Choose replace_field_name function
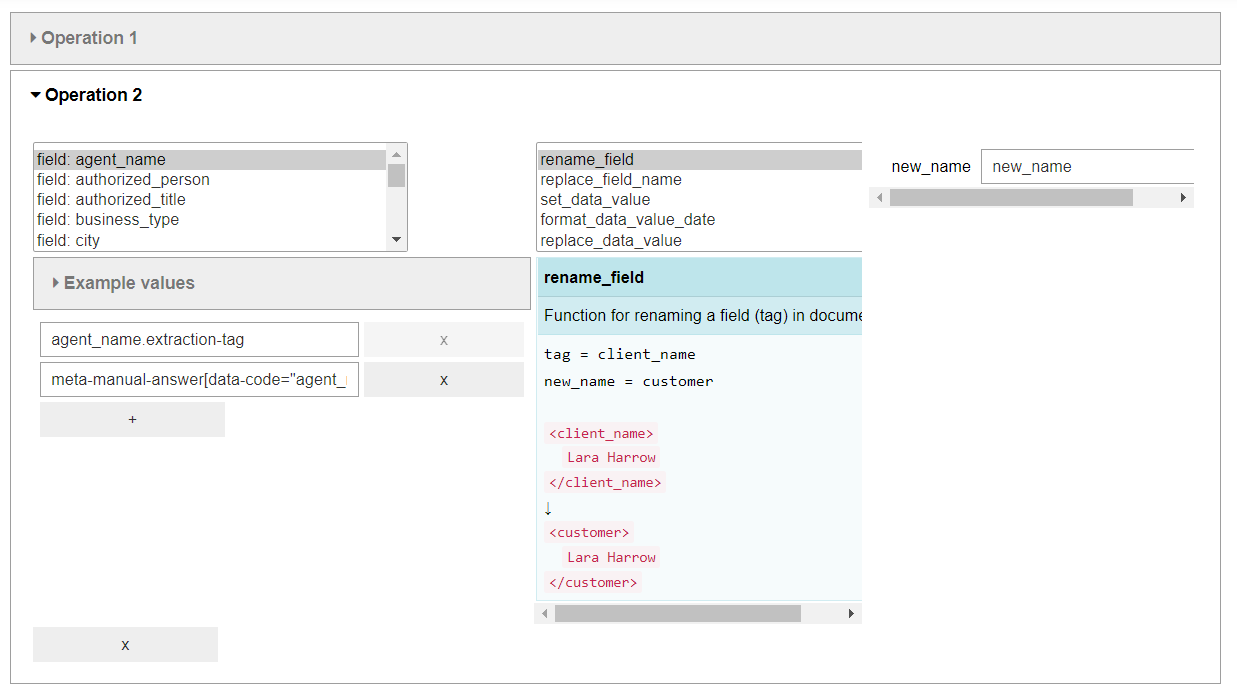The width and height of the screenshot is (1237, 700). (700, 179)
